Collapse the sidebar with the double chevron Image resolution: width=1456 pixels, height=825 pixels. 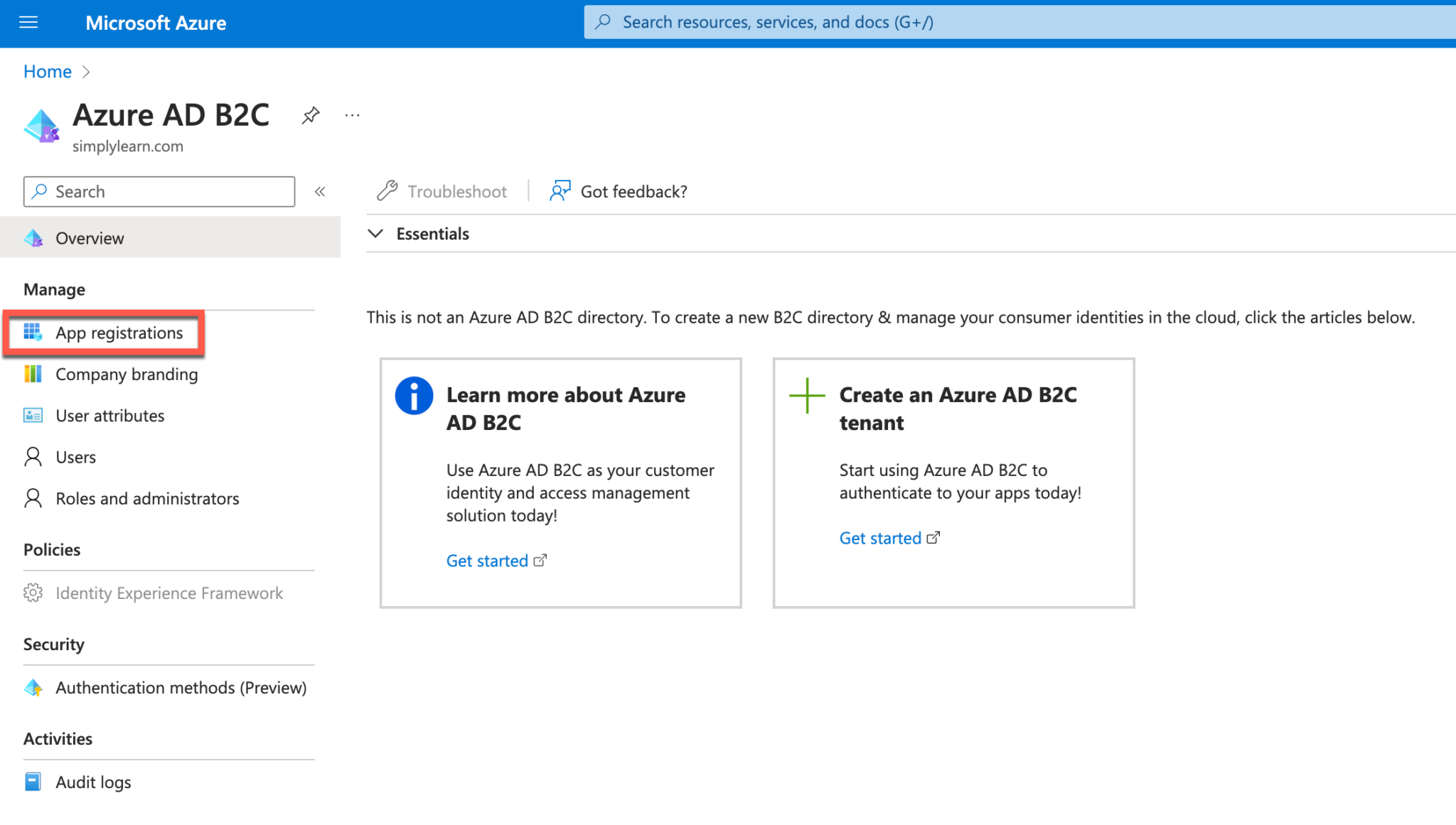tap(320, 191)
